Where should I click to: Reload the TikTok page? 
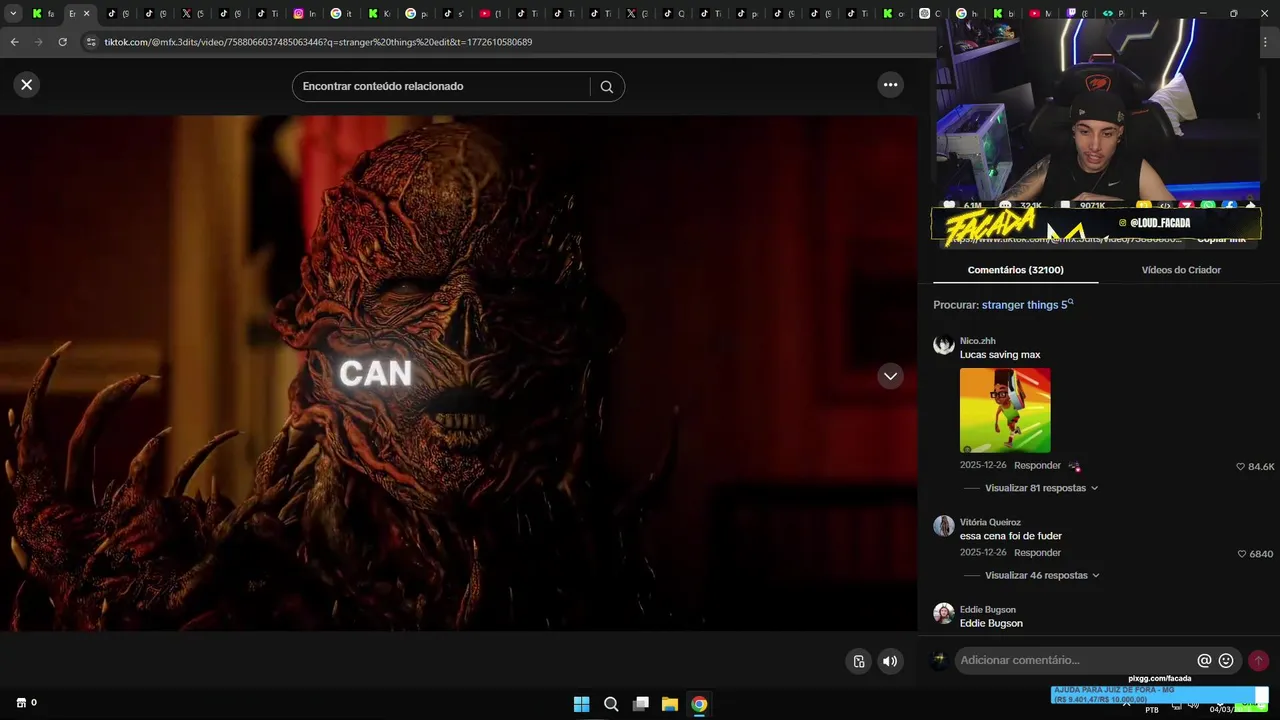tap(62, 42)
